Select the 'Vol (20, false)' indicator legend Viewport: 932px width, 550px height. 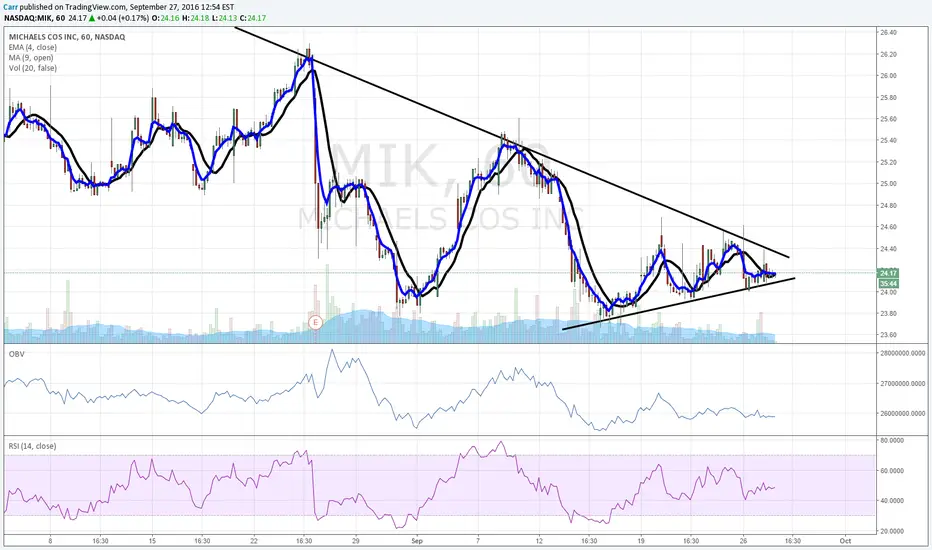[33, 68]
